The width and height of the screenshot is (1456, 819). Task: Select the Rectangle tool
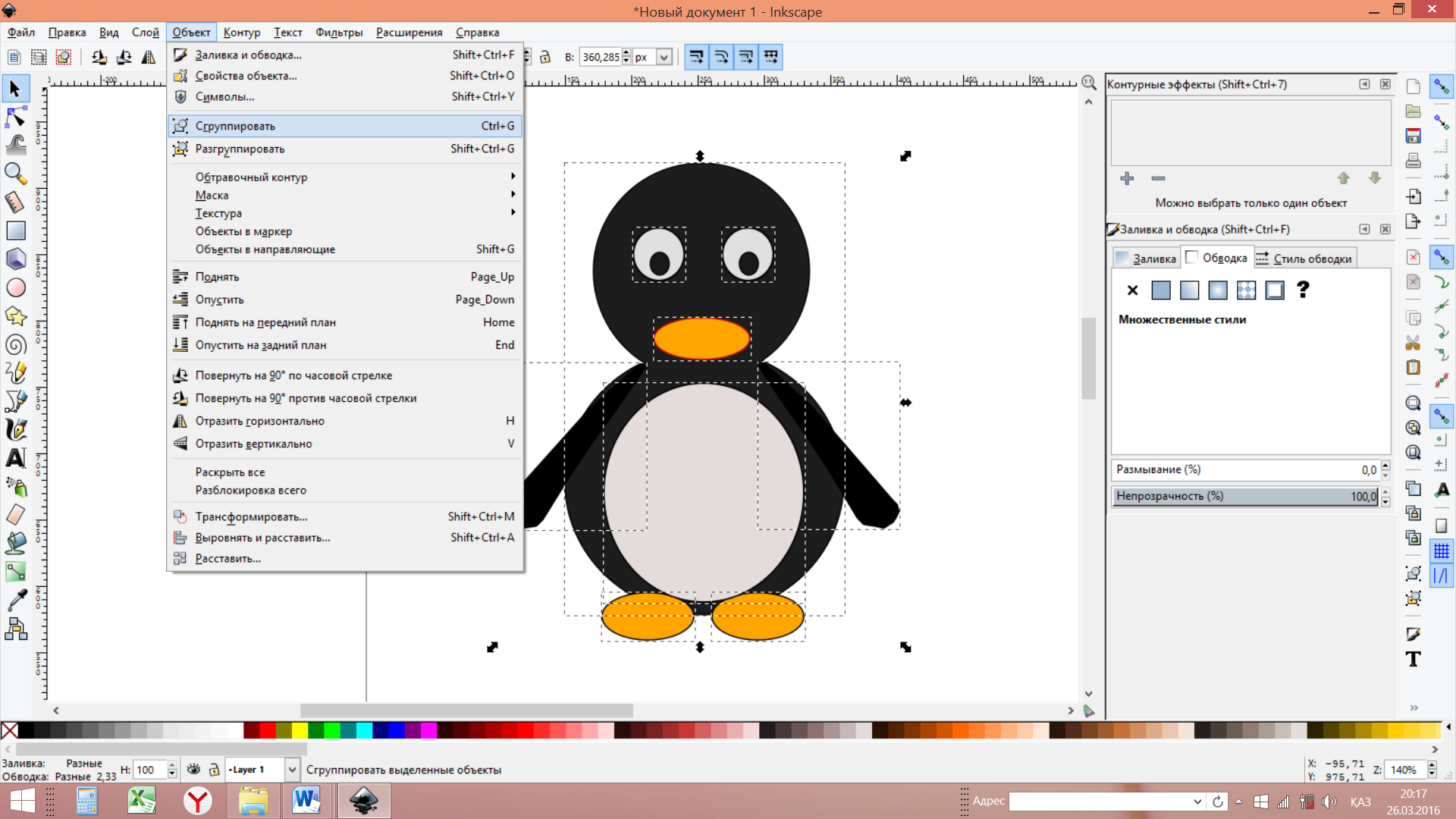pyautogui.click(x=15, y=231)
